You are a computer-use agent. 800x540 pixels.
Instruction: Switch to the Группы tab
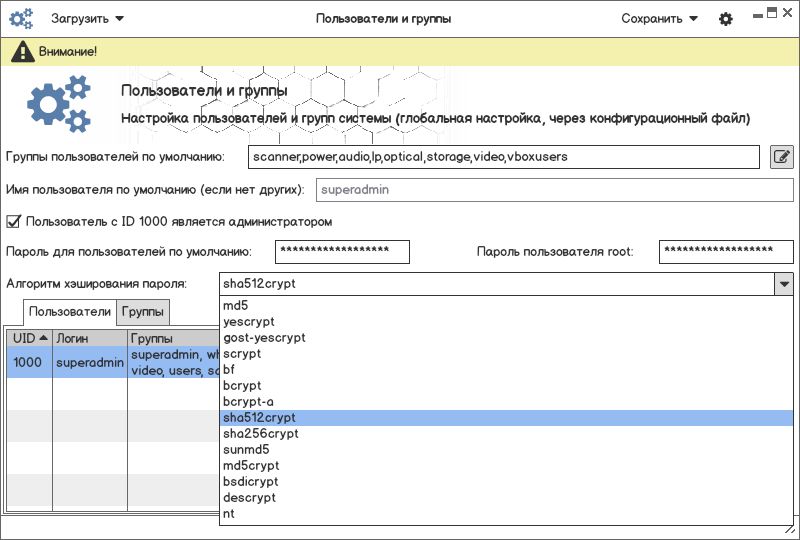pos(143,312)
